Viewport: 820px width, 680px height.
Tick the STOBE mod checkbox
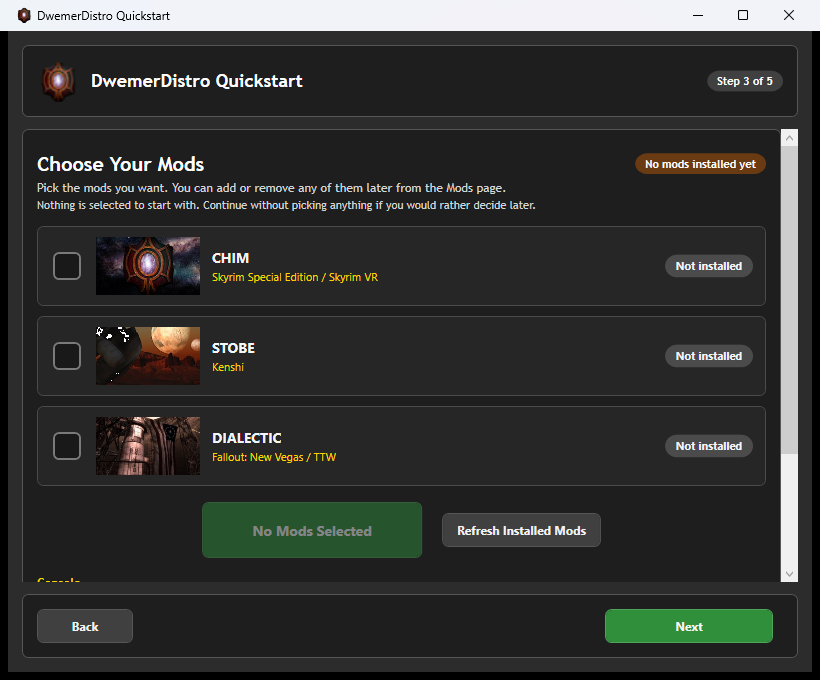(x=67, y=356)
